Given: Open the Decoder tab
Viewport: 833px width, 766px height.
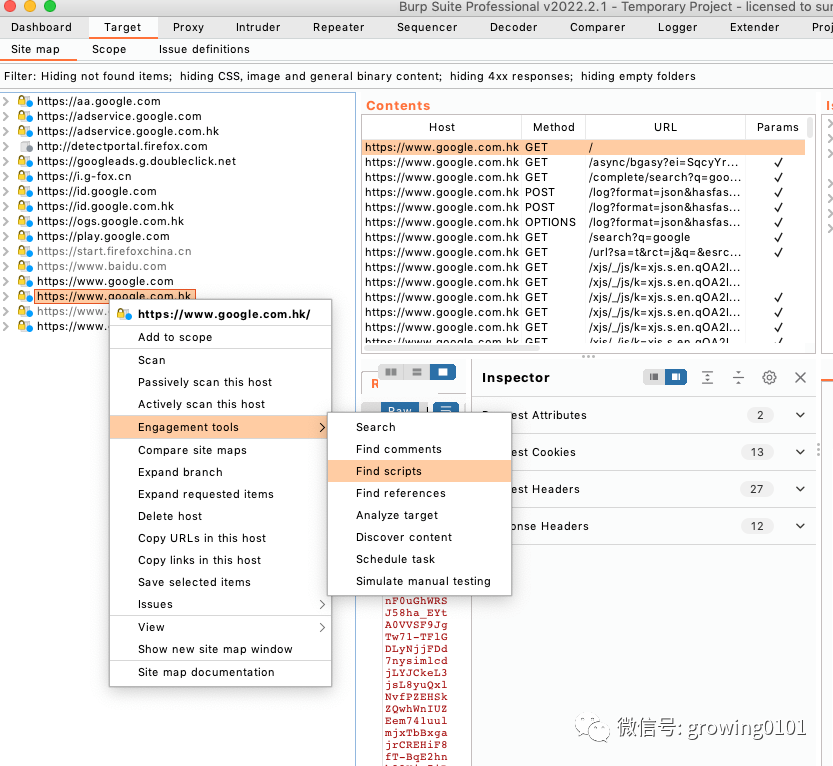Looking at the screenshot, I should (513, 27).
